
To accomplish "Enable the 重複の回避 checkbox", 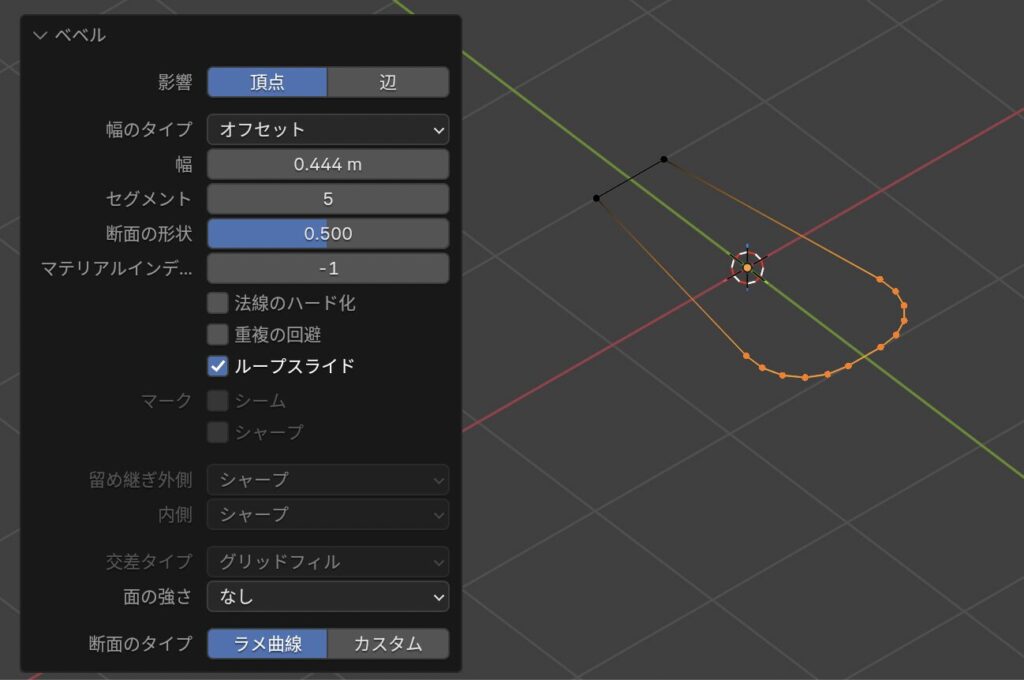I will click(217, 334).
